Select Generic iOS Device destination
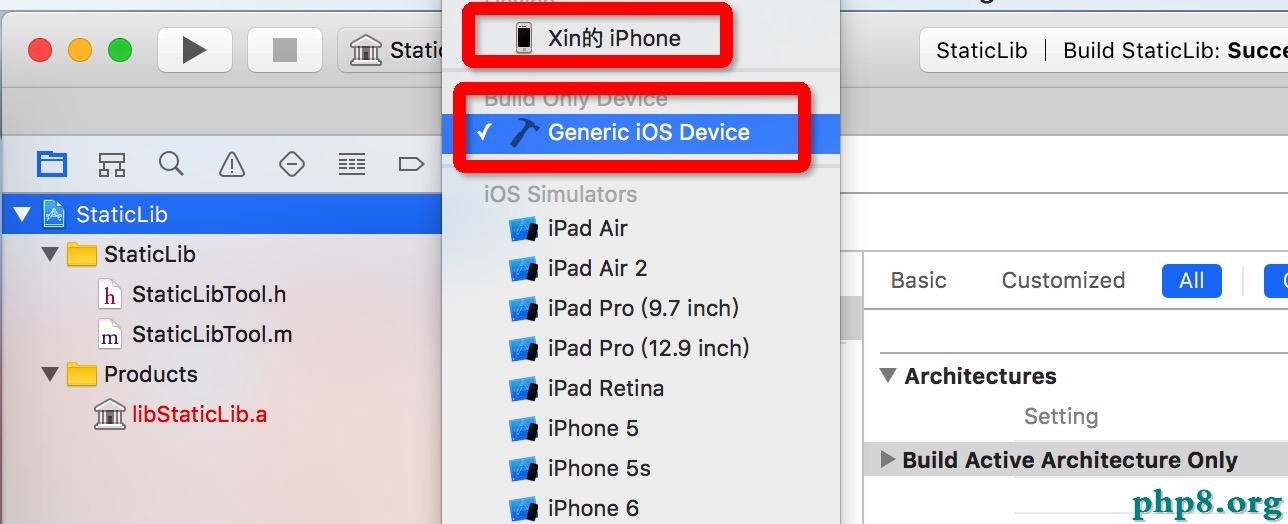1288x524 pixels. 648,133
